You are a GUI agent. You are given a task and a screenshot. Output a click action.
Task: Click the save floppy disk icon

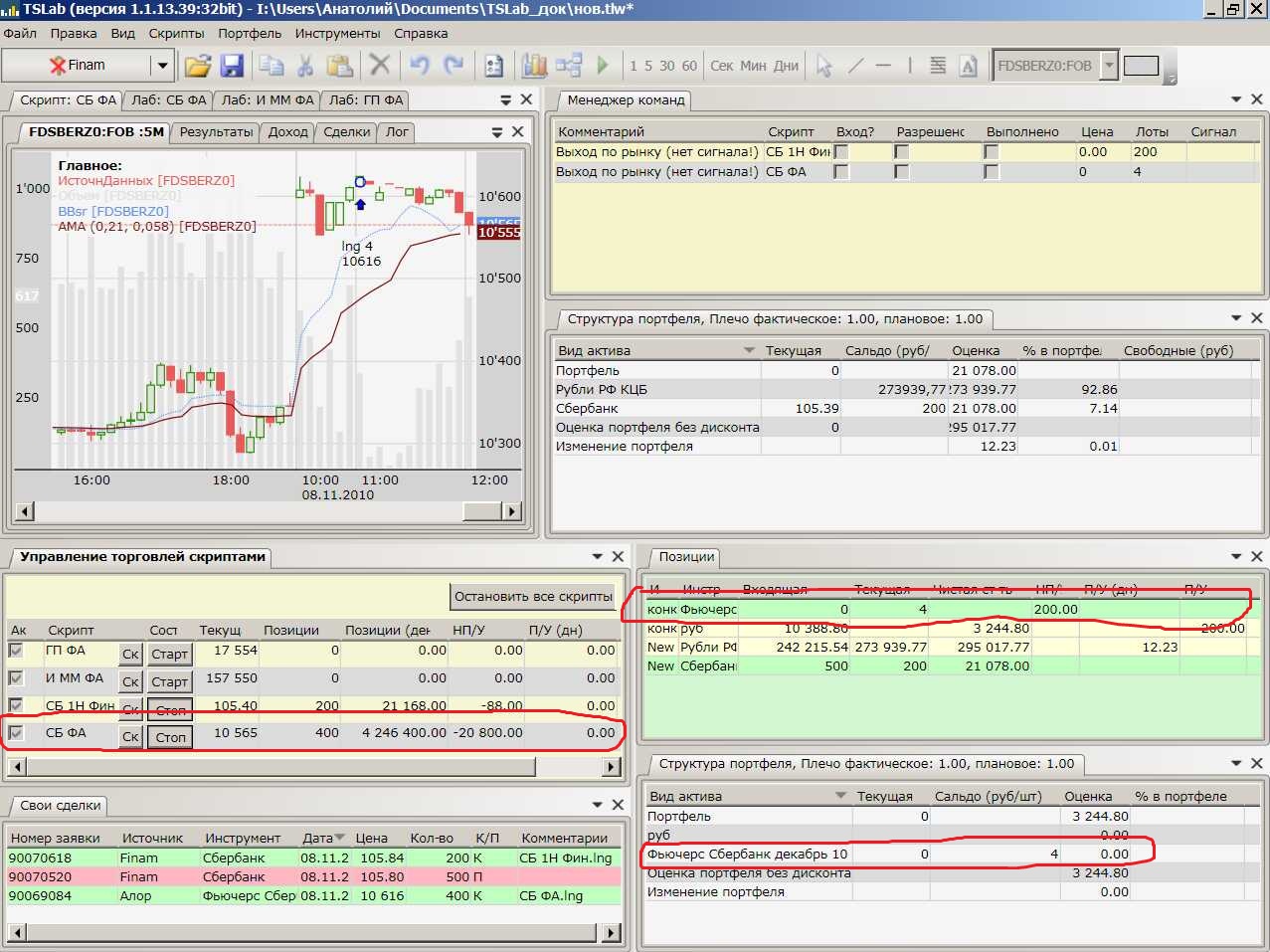point(232,66)
